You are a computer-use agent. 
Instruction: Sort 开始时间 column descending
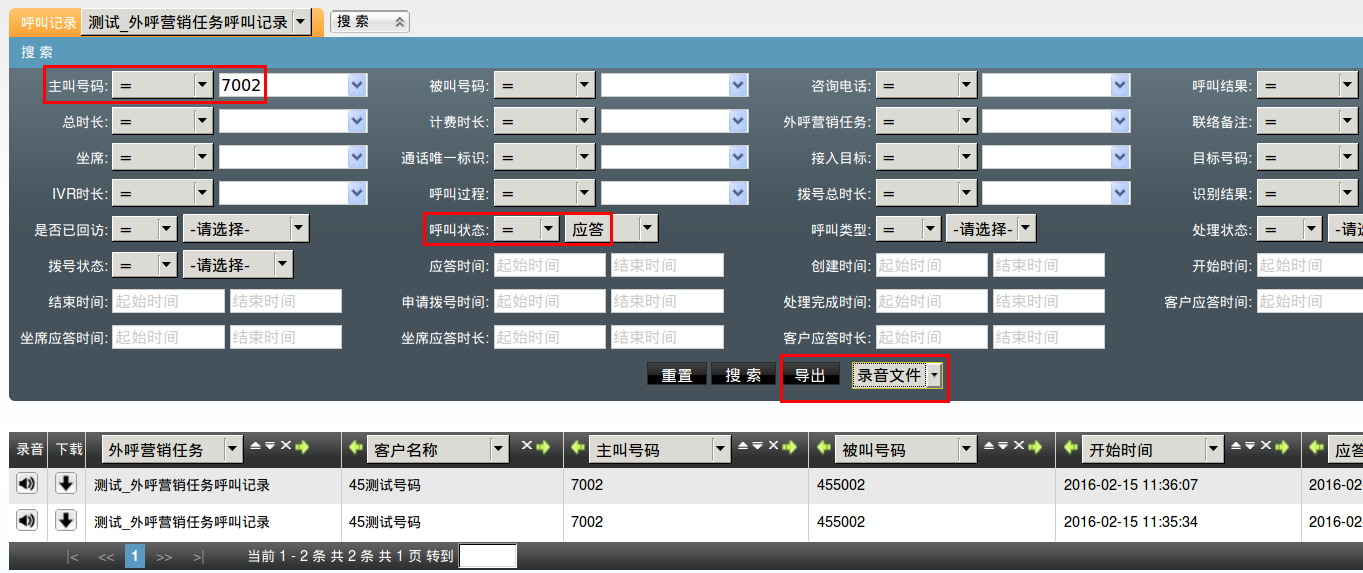click(1252, 446)
